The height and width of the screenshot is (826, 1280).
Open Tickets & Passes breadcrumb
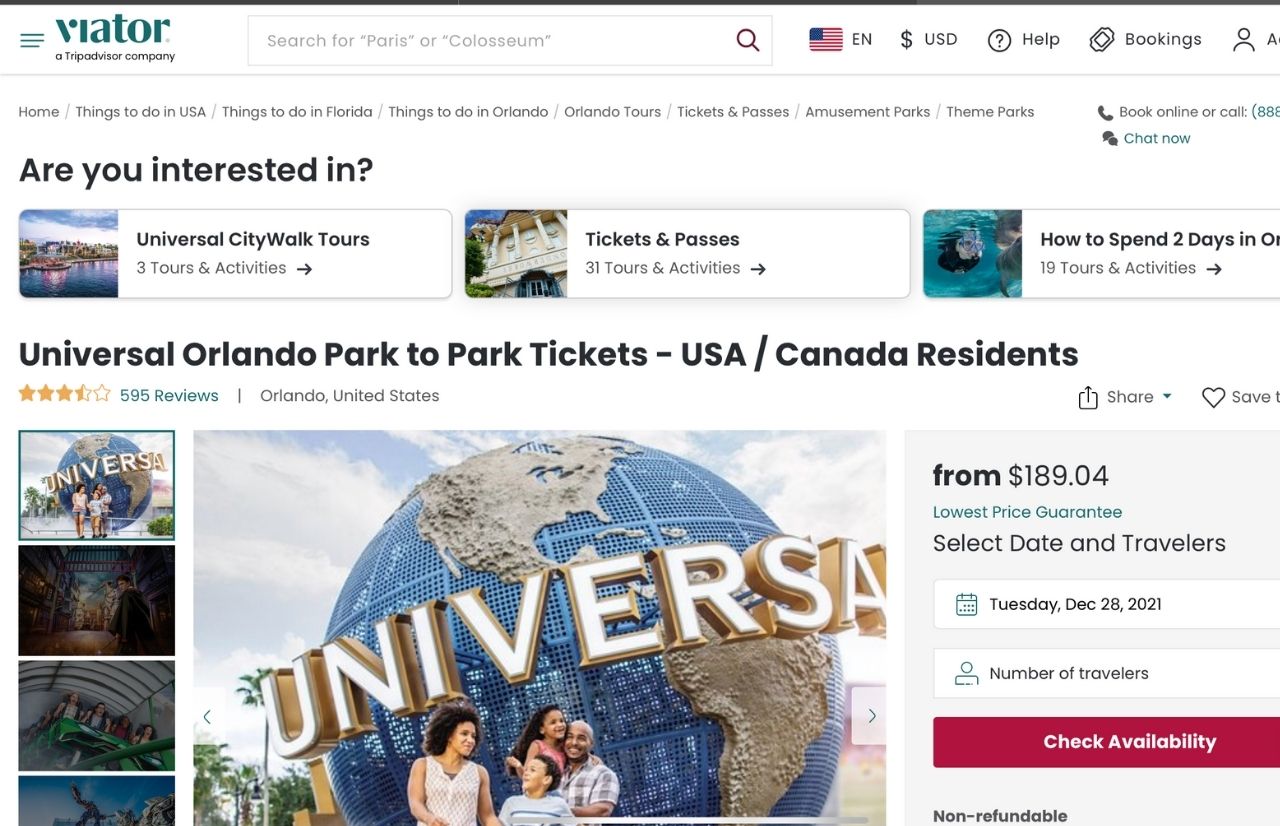[733, 112]
